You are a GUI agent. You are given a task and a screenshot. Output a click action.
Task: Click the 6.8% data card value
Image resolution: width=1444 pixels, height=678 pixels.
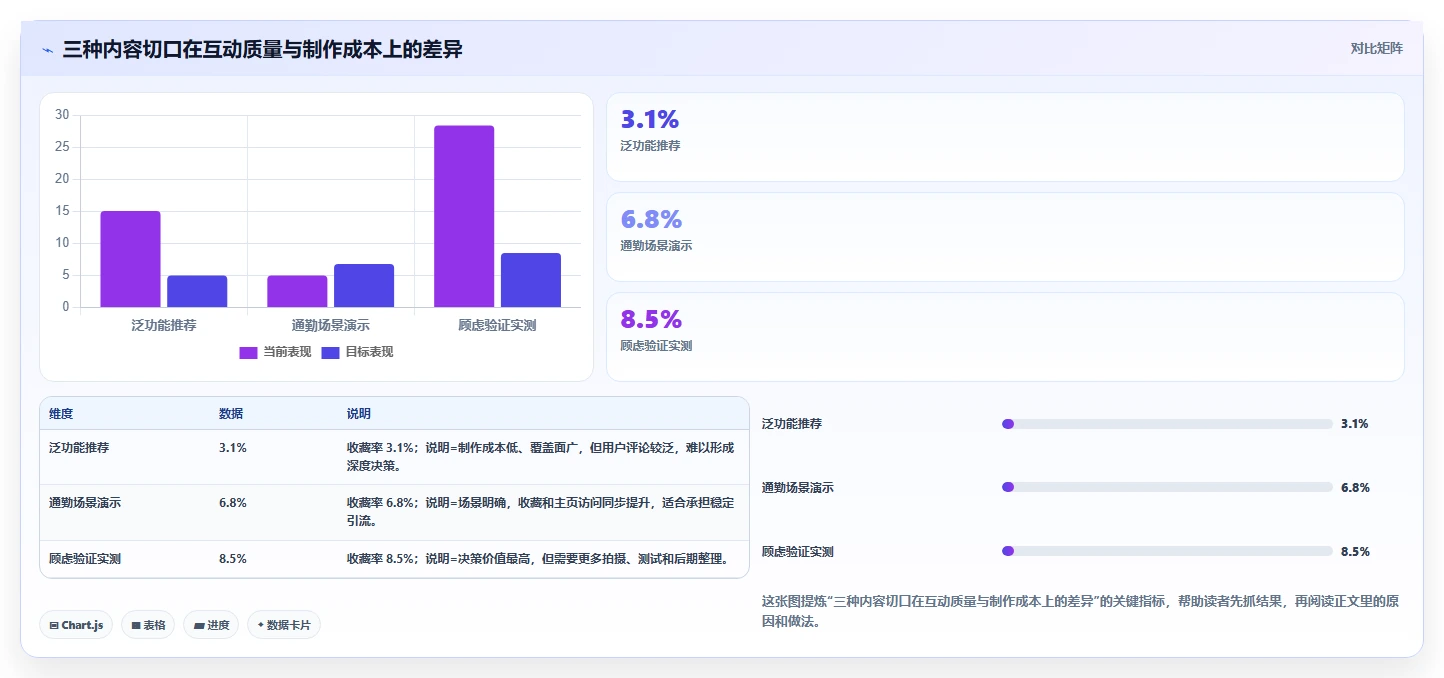[651, 219]
